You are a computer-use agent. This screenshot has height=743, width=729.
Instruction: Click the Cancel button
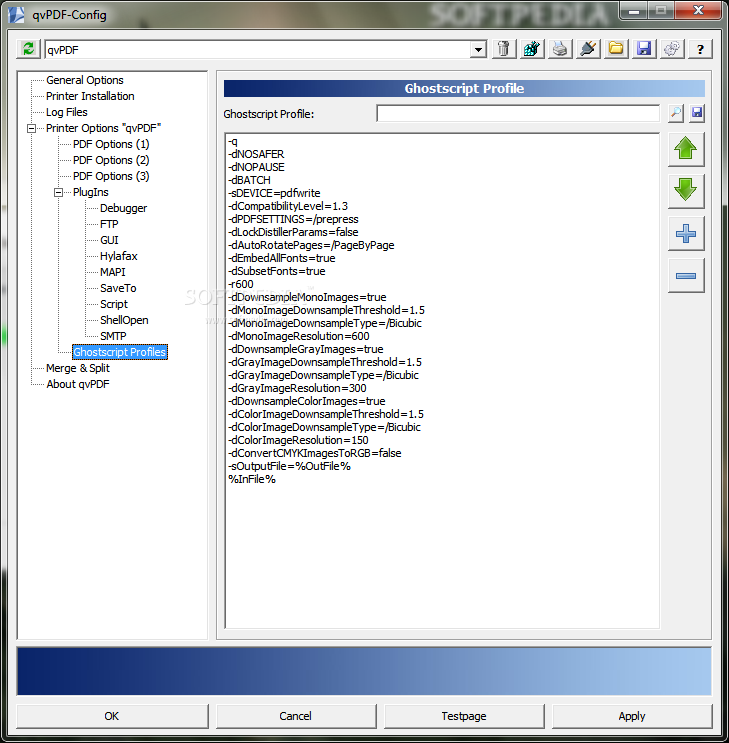296,716
